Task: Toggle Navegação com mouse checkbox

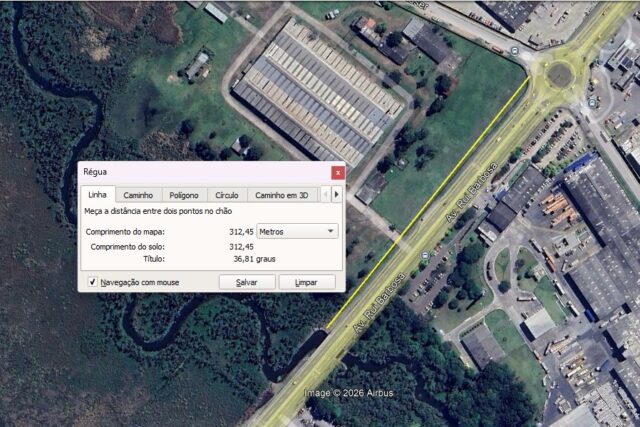Action: coord(93,282)
